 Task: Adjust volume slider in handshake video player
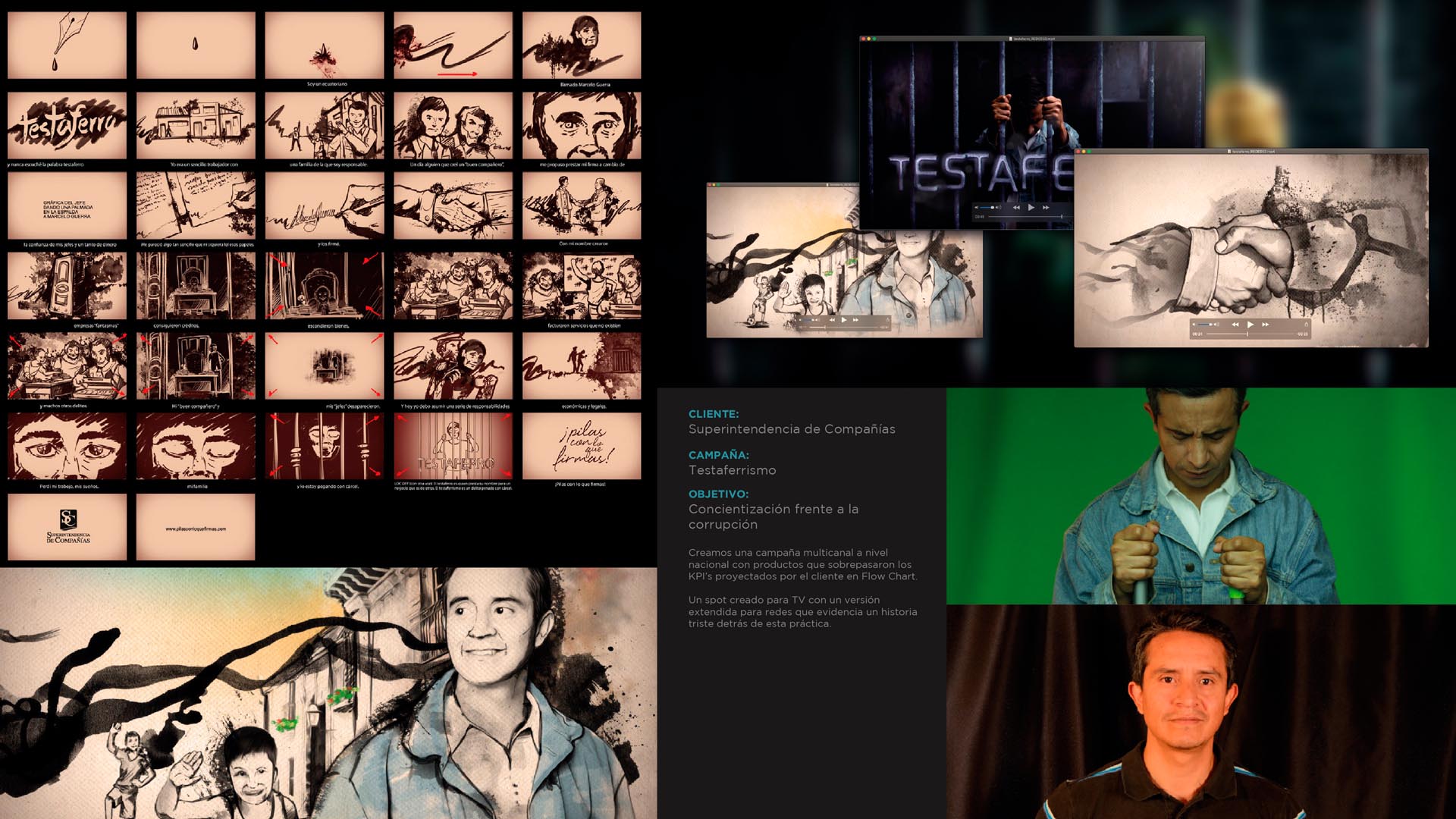coord(1204,325)
